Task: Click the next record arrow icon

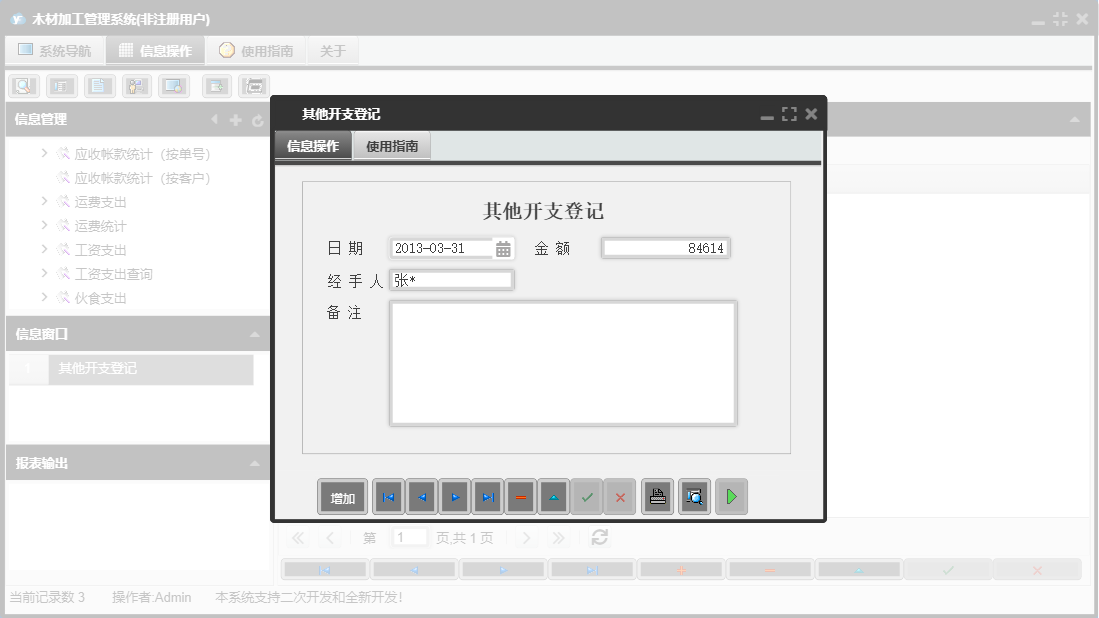Action: [454, 496]
